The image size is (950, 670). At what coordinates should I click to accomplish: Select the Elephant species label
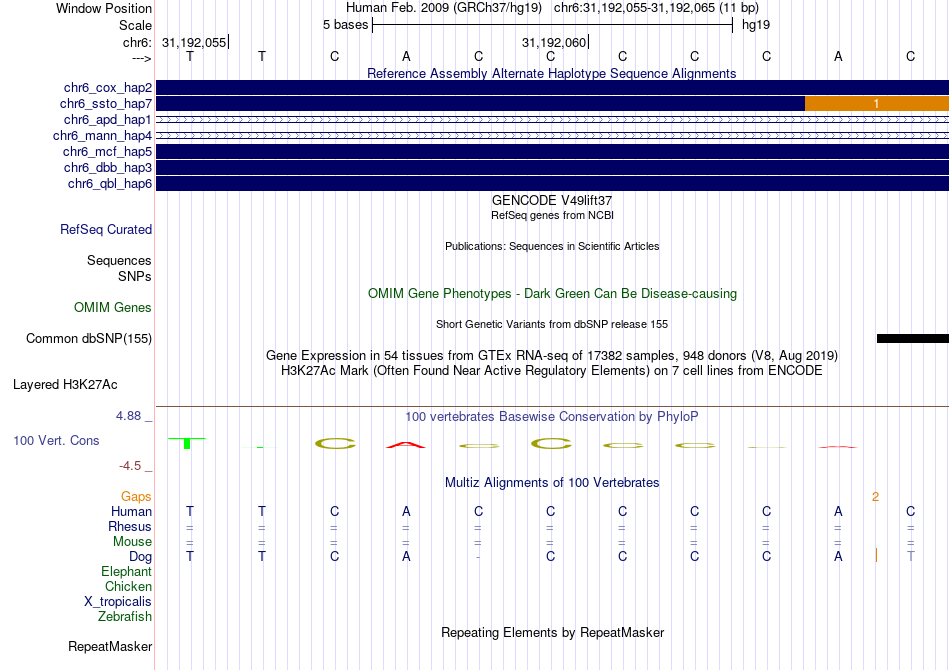[127, 572]
